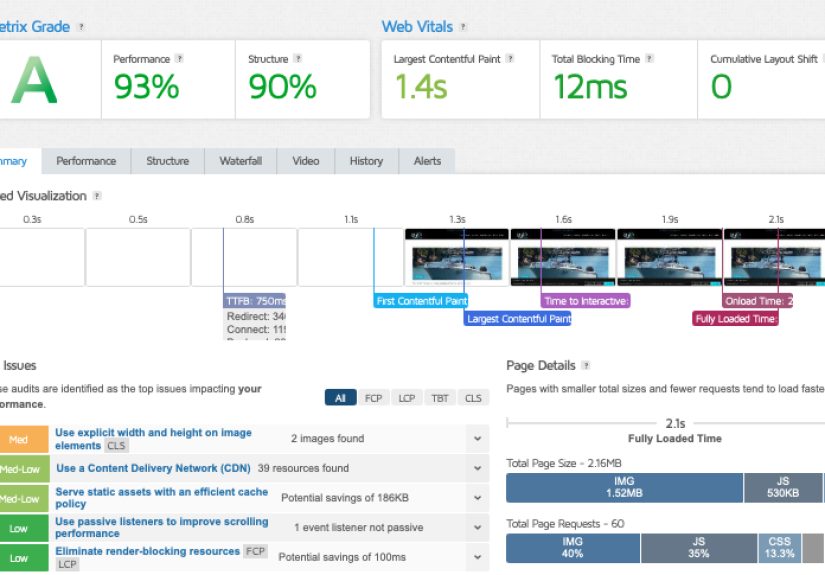Expand the explicit width and height issue

click(x=478, y=439)
